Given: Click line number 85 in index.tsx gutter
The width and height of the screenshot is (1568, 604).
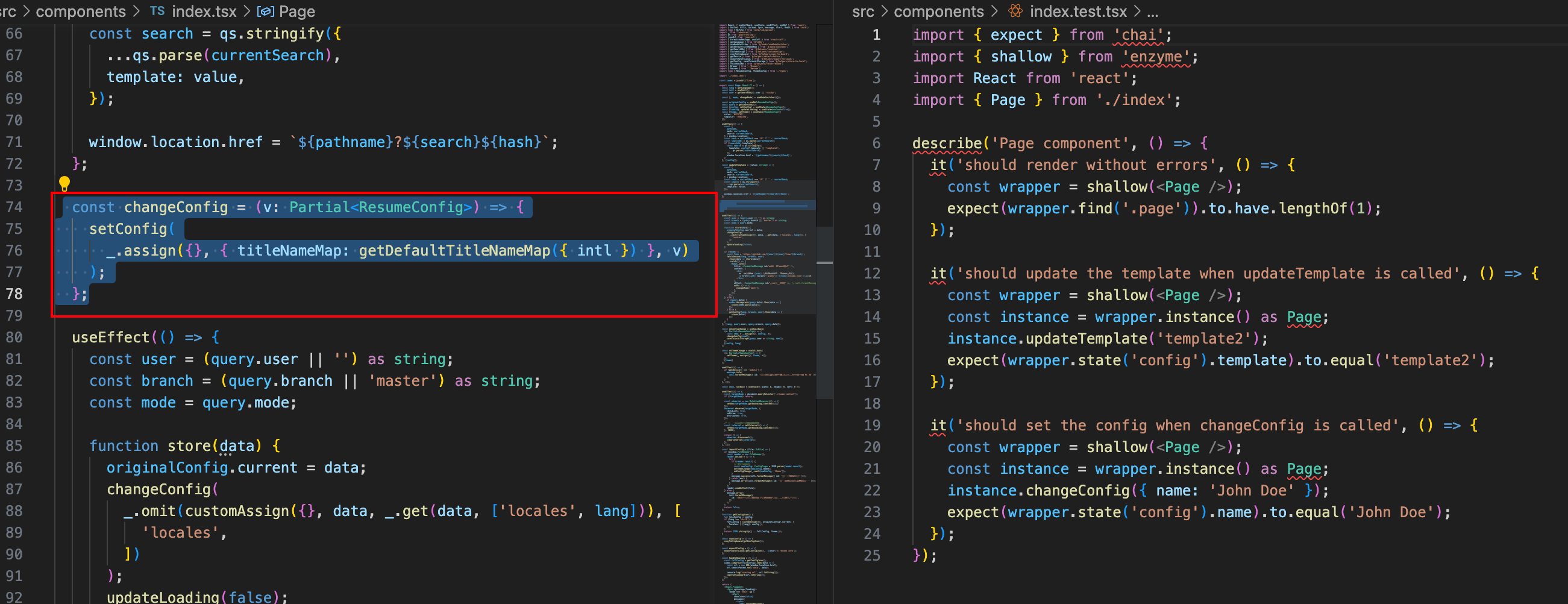Looking at the screenshot, I should pyautogui.click(x=14, y=445).
